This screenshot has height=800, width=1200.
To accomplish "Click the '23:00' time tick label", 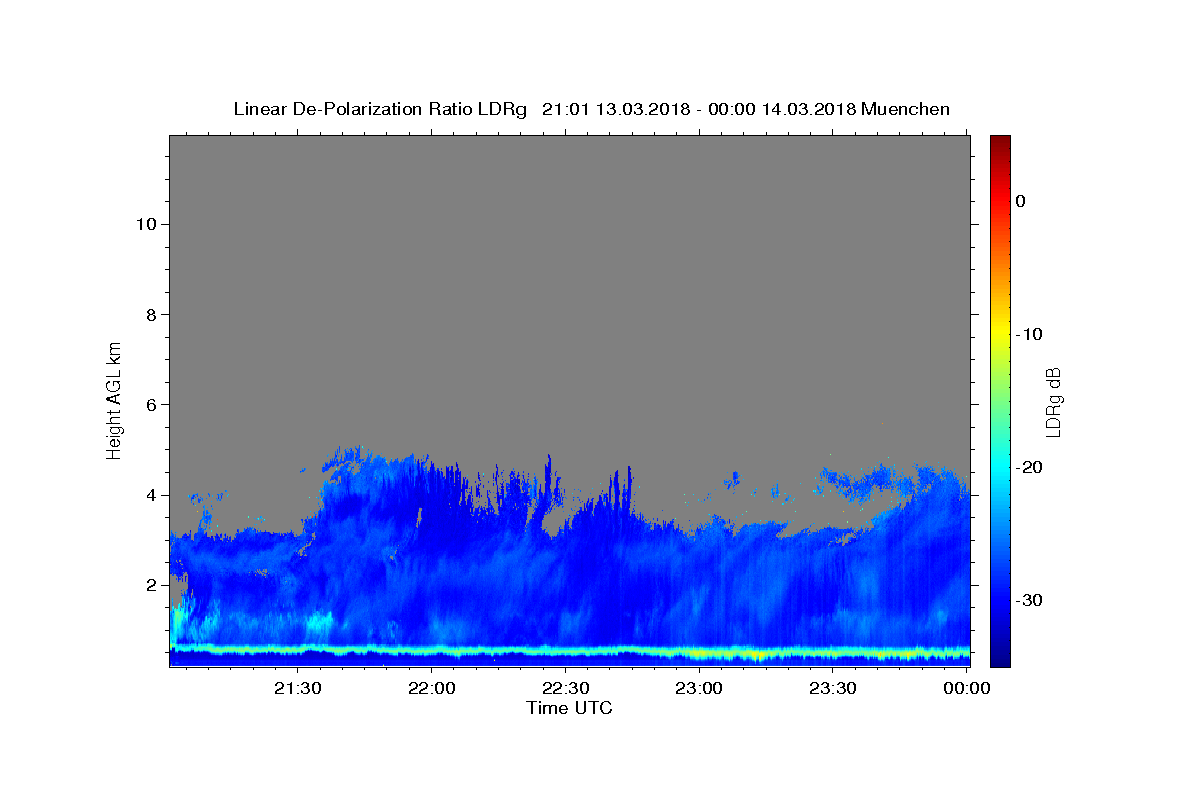I will 699,688.
